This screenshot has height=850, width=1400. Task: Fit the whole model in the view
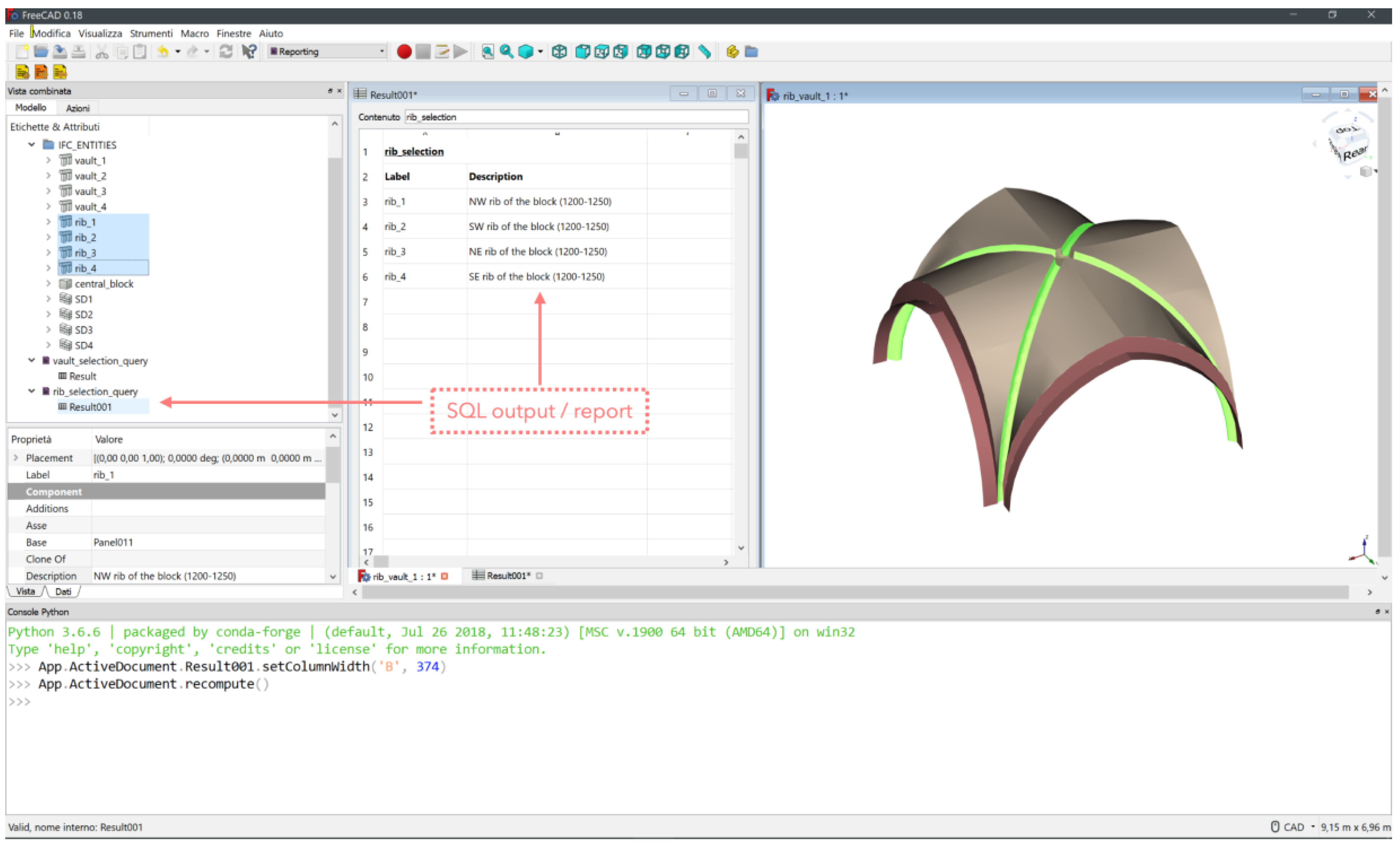coord(488,52)
